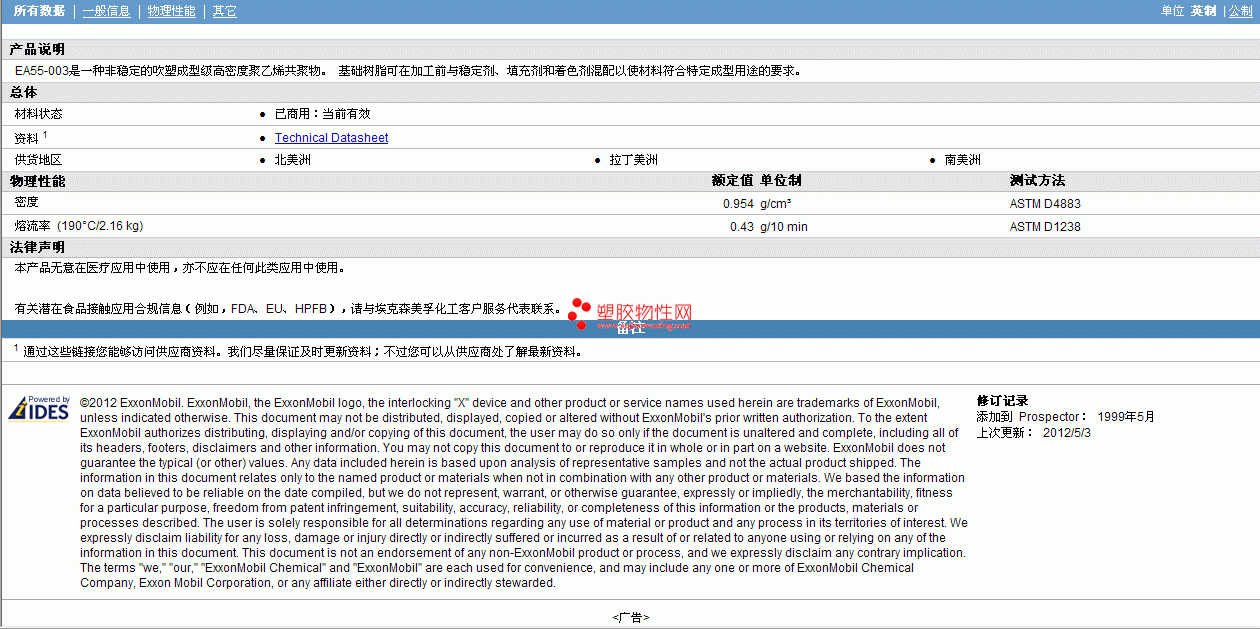Click the 产品说明 section header
Image resolution: width=1260 pixels, height=629 pixels.
click(x=37, y=50)
